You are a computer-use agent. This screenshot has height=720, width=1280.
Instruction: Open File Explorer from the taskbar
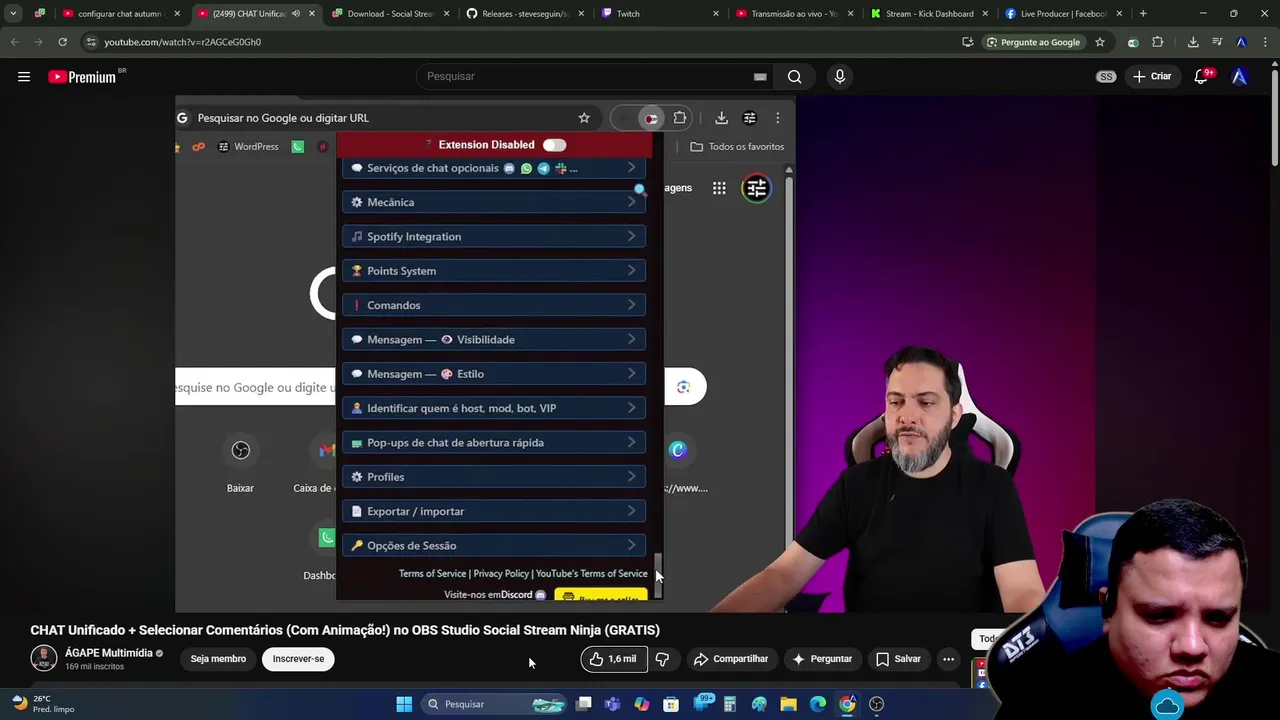[789, 704]
